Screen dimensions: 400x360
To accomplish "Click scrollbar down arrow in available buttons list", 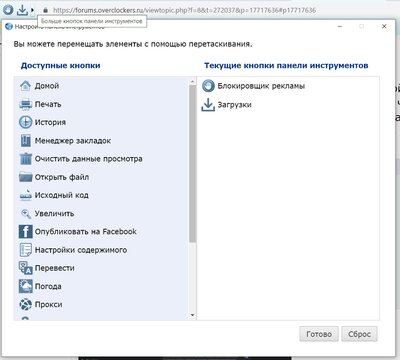I will pyautogui.click(x=192, y=315).
